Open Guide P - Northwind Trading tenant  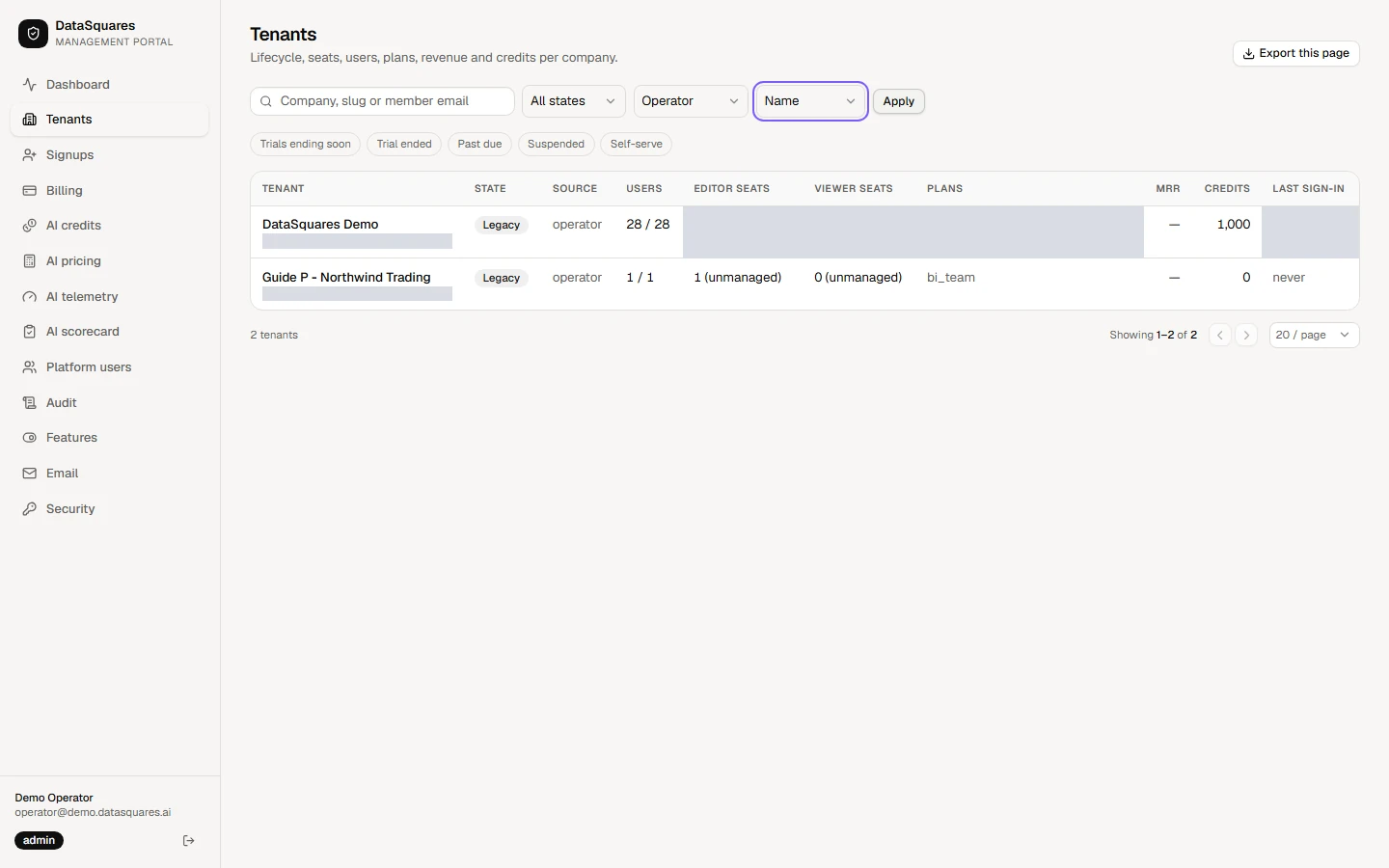click(346, 278)
